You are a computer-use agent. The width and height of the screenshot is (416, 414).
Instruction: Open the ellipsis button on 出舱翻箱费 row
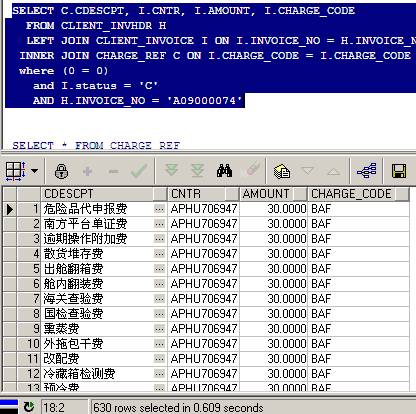coord(160,269)
